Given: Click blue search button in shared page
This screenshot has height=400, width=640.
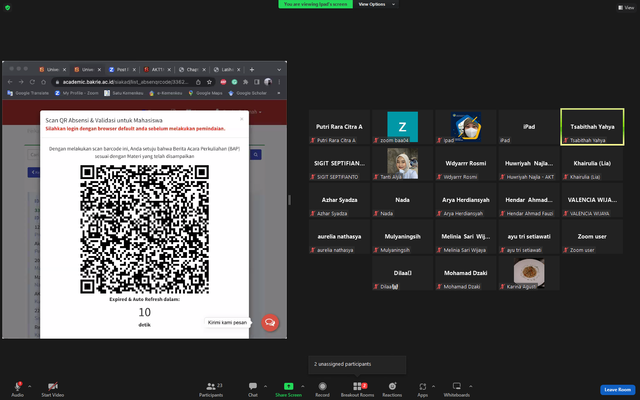Looking at the screenshot, I should (x=256, y=155).
